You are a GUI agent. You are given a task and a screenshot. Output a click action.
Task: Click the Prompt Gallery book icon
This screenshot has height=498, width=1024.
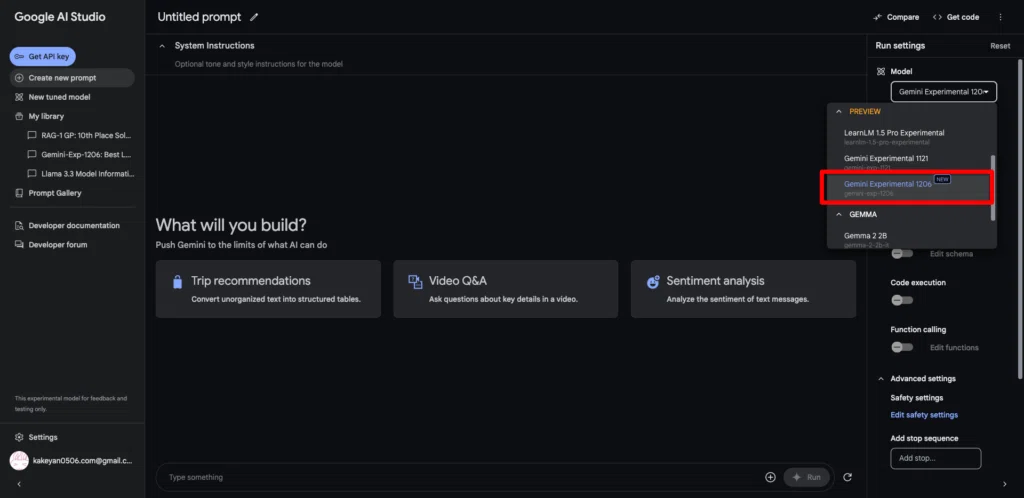19,193
